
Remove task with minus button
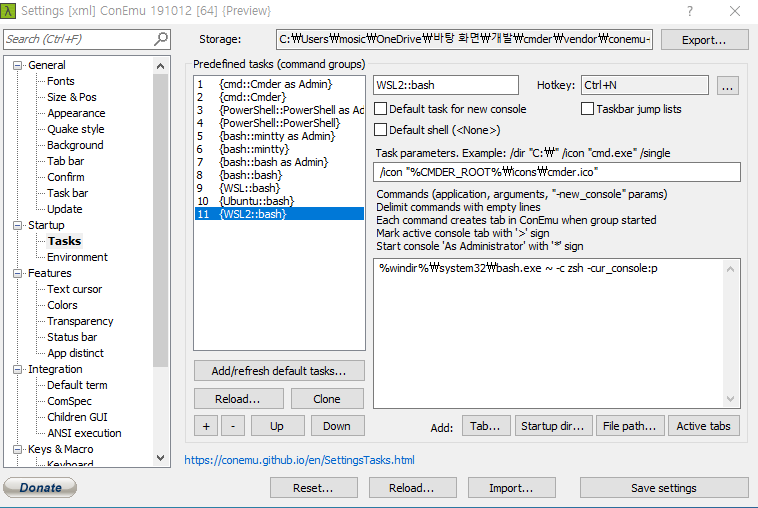click(233, 426)
